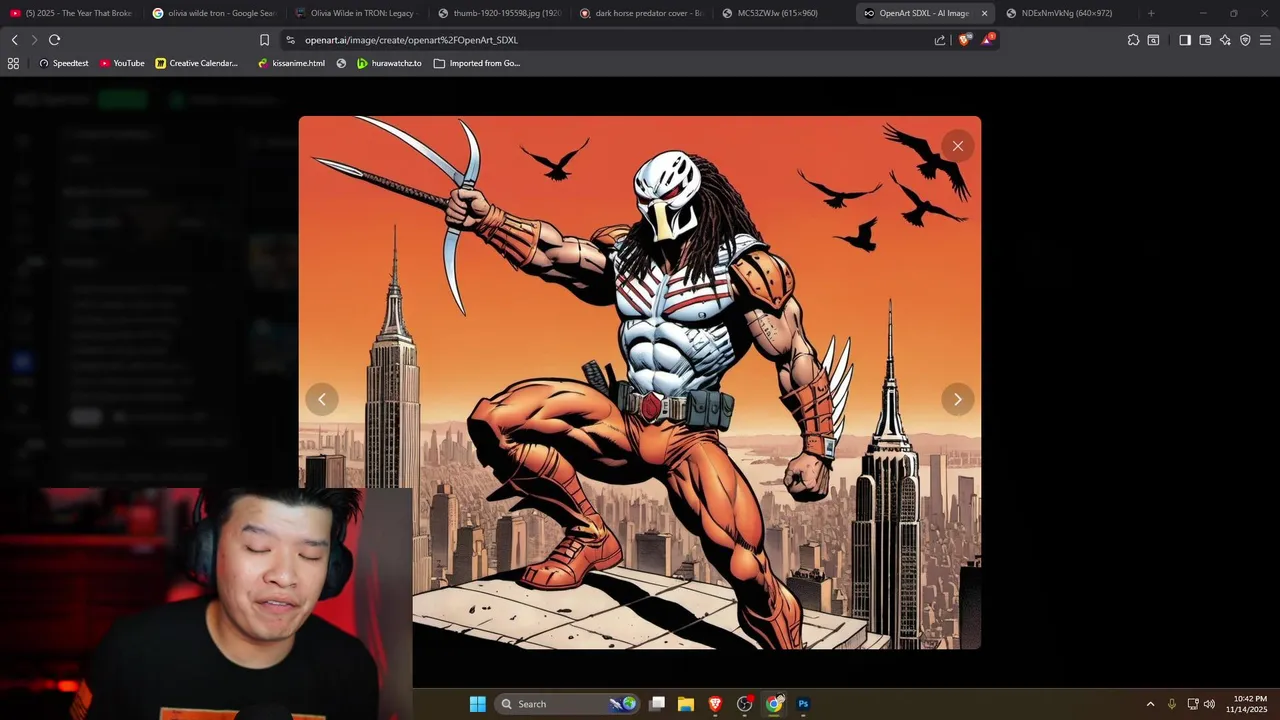Image resolution: width=1280 pixels, height=720 pixels.
Task: Click the microphone tray icon
Action: [1172, 704]
